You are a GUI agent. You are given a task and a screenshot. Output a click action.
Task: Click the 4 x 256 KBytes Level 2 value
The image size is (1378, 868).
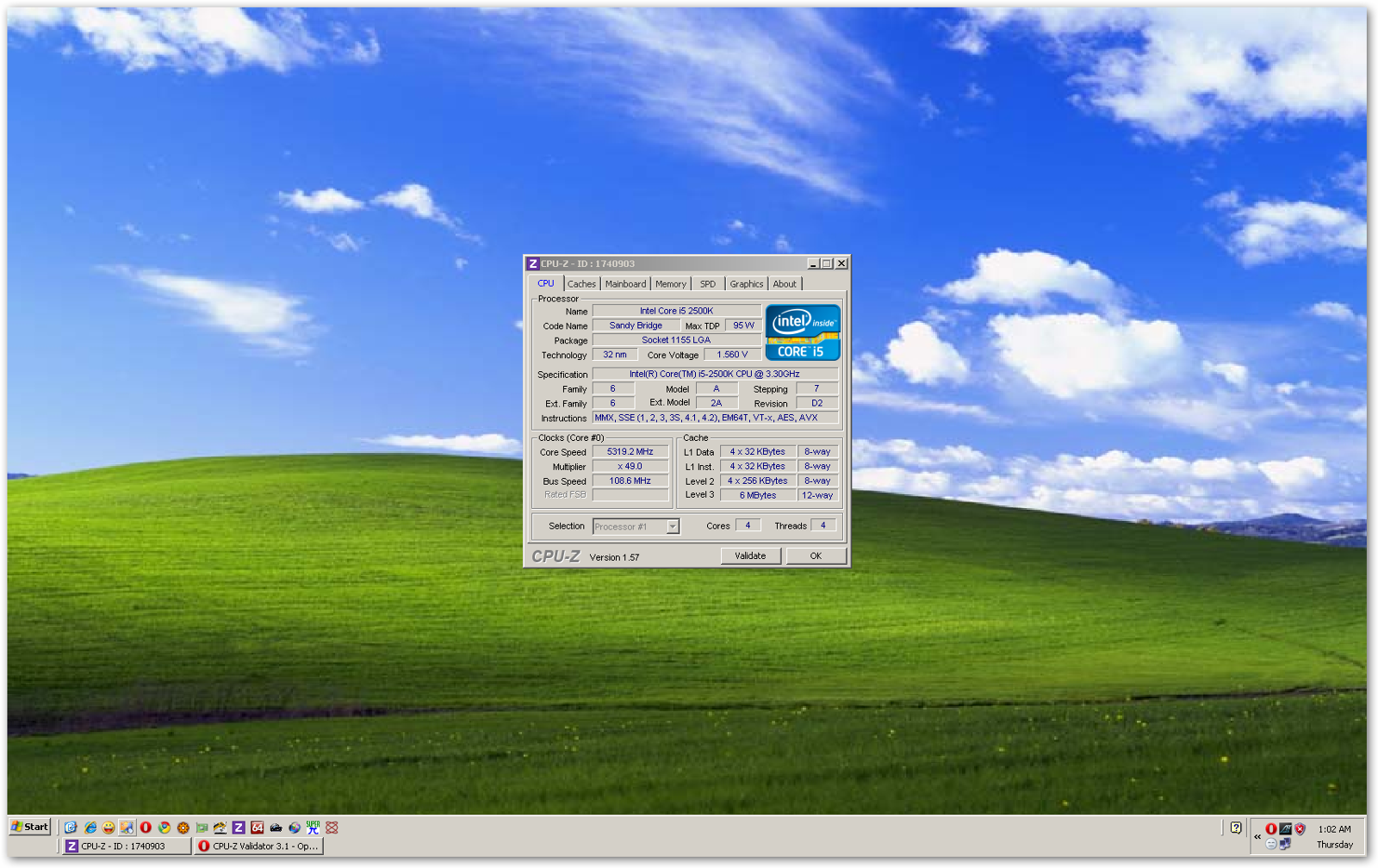tap(758, 481)
